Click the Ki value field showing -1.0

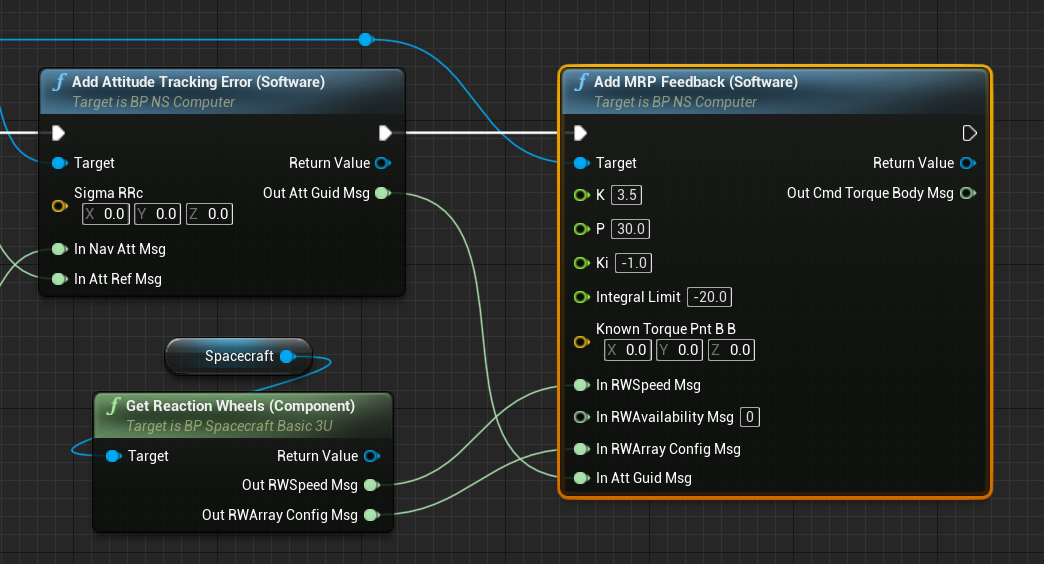631,263
